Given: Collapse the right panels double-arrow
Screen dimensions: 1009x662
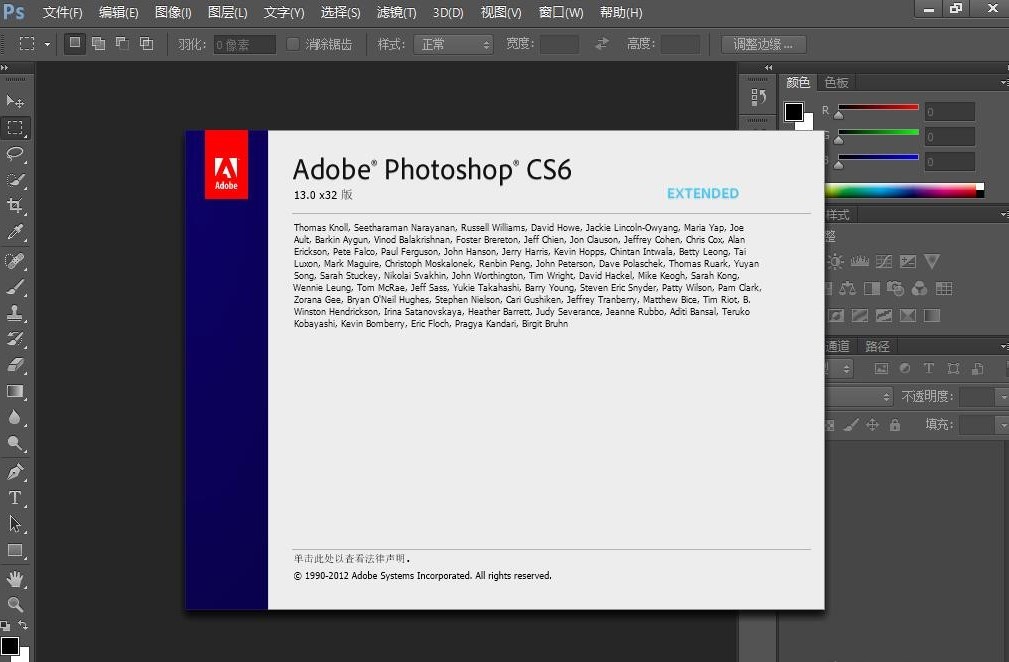Looking at the screenshot, I should point(768,68).
